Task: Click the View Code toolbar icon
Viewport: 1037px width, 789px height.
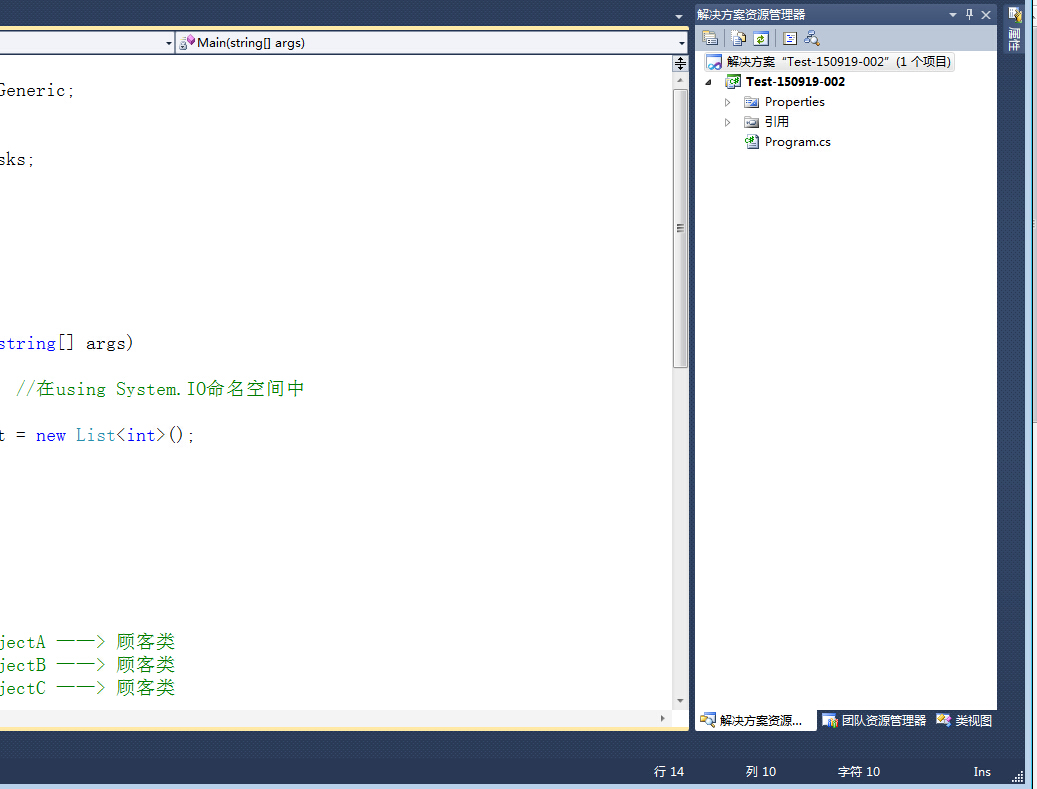Action: pyautogui.click(x=790, y=38)
